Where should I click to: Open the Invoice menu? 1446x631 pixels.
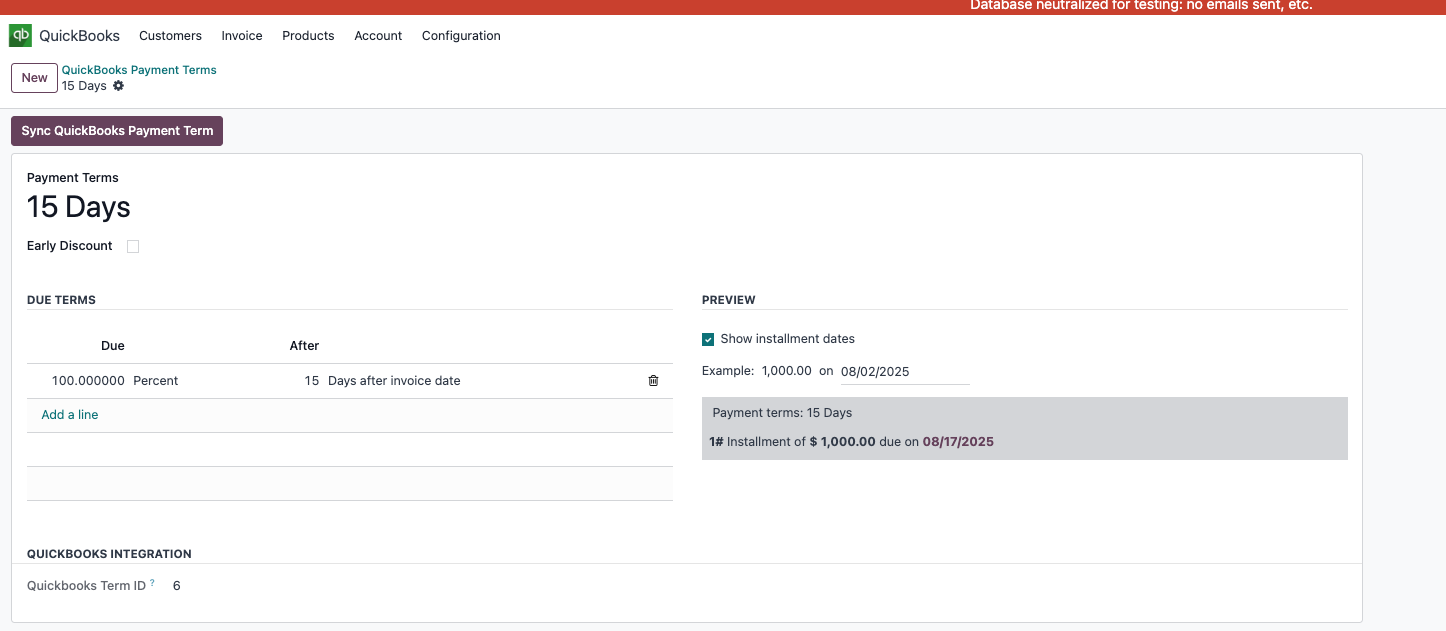click(242, 35)
